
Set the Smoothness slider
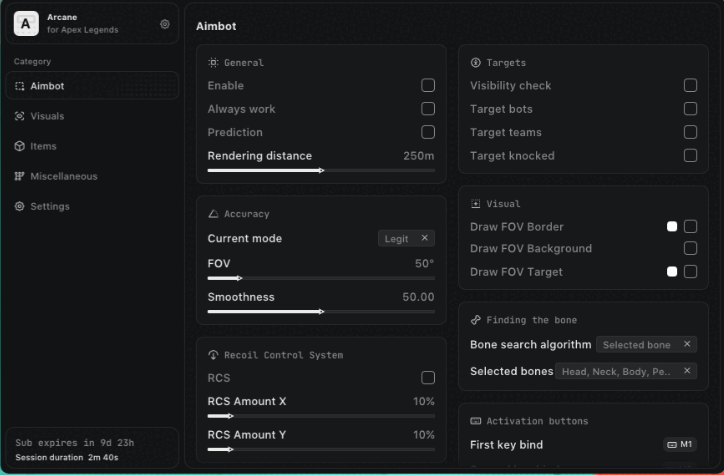(x=321, y=312)
